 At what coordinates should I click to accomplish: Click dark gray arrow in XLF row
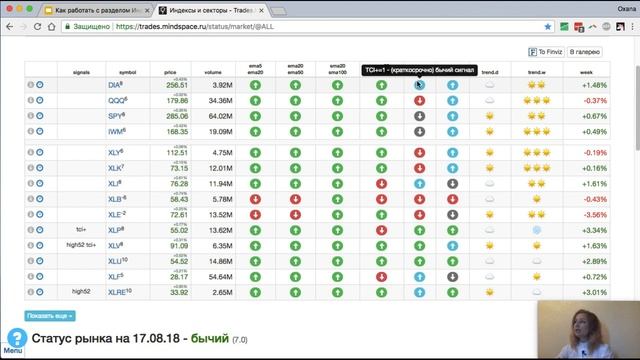point(452,277)
